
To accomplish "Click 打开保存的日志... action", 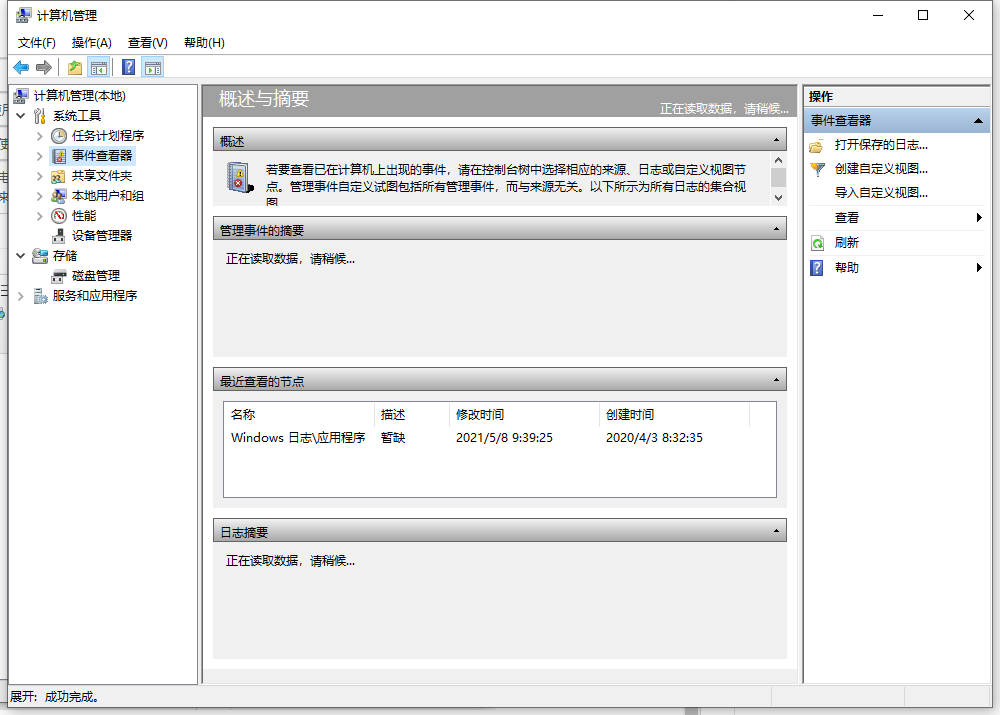I will [x=881, y=145].
